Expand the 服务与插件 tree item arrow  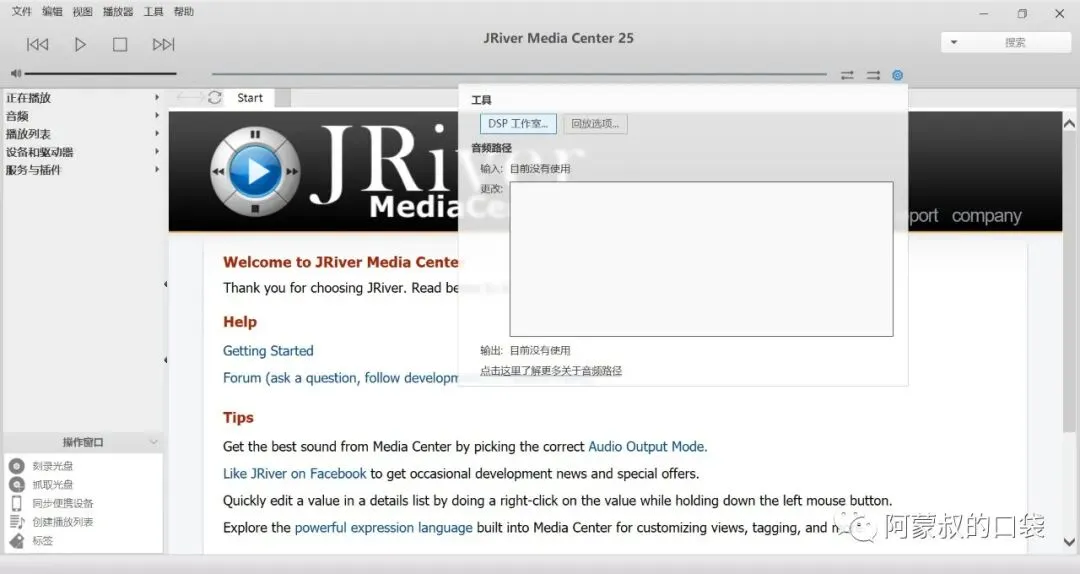157,170
